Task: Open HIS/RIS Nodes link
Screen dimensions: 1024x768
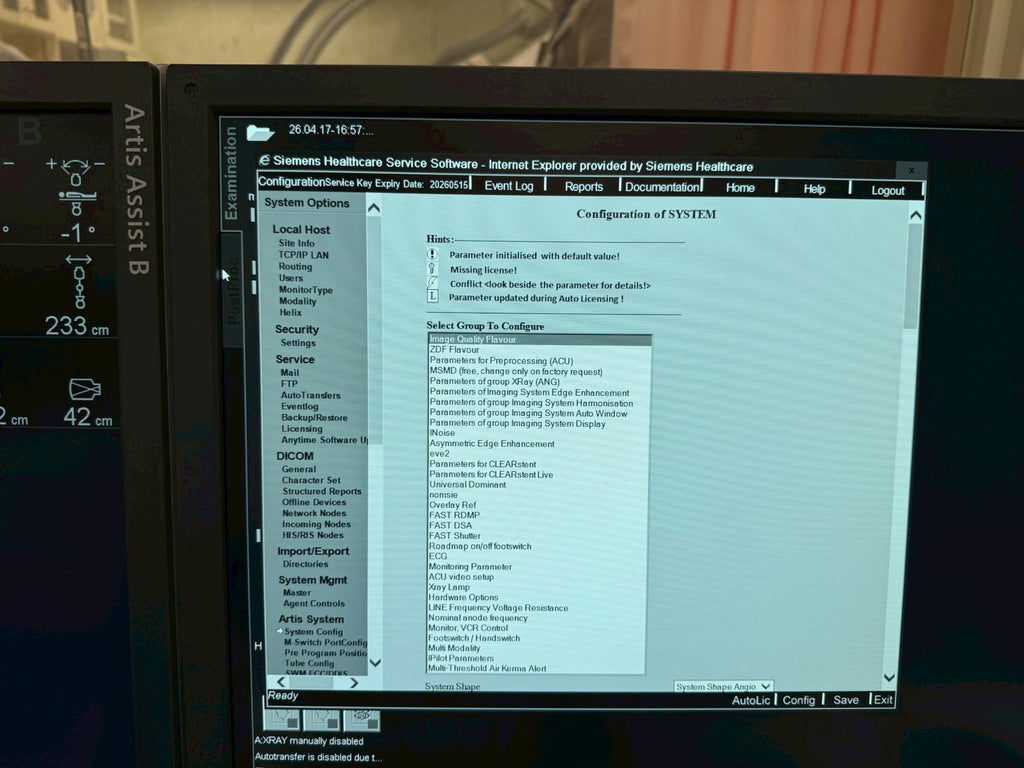Action: [x=313, y=534]
